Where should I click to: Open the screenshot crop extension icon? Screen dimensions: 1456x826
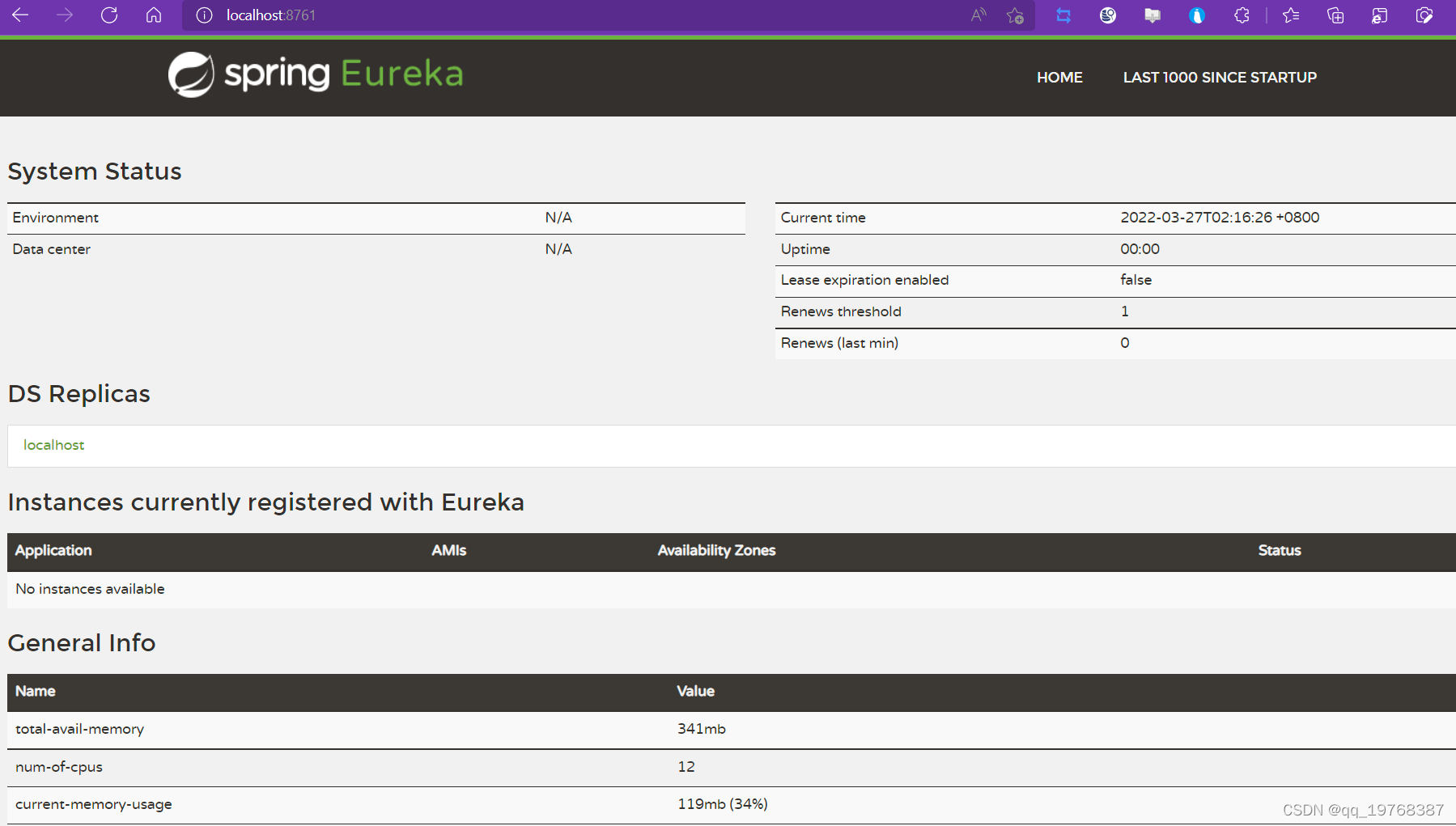click(1063, 15)
